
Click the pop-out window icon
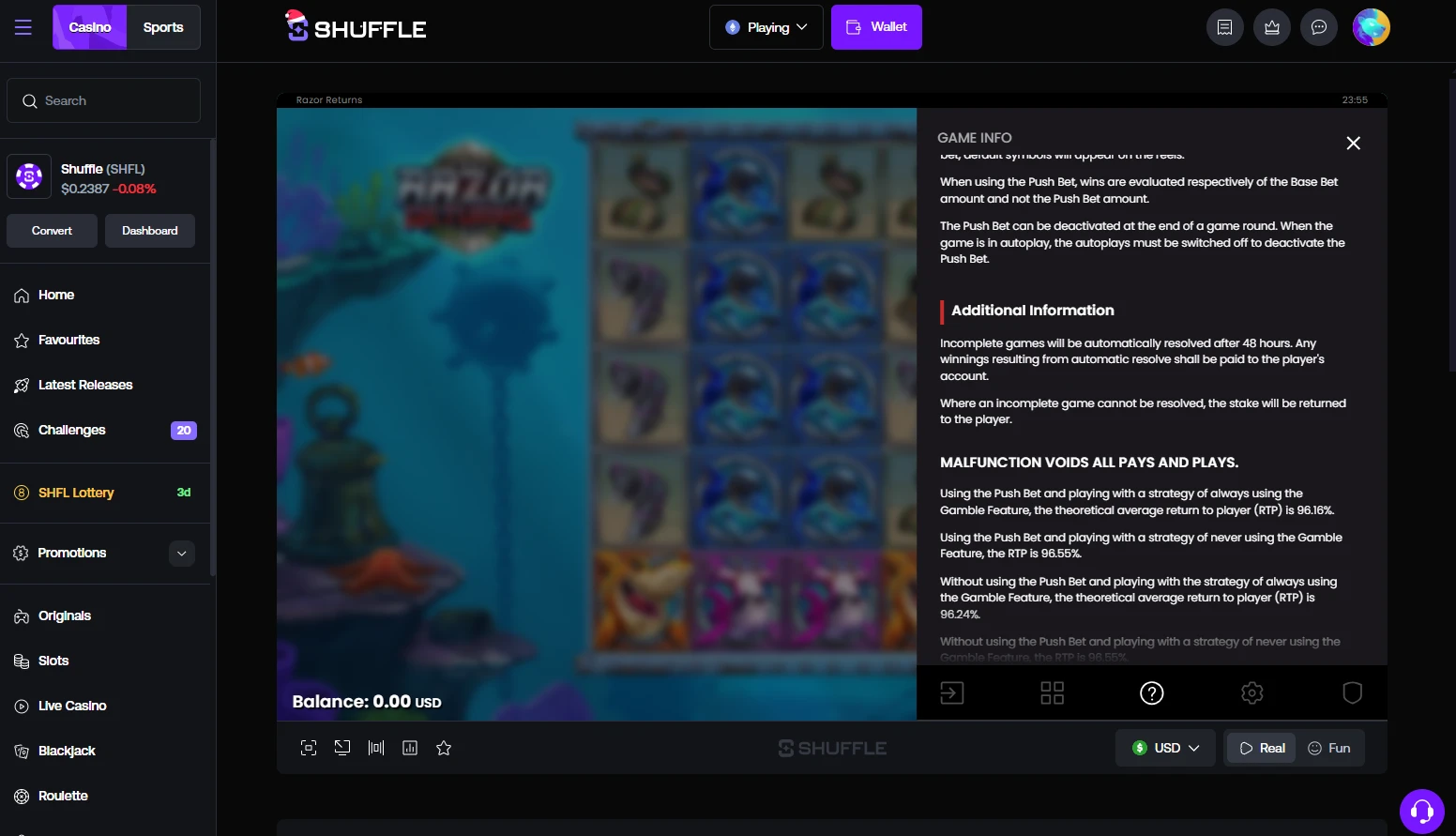[342, 748]
